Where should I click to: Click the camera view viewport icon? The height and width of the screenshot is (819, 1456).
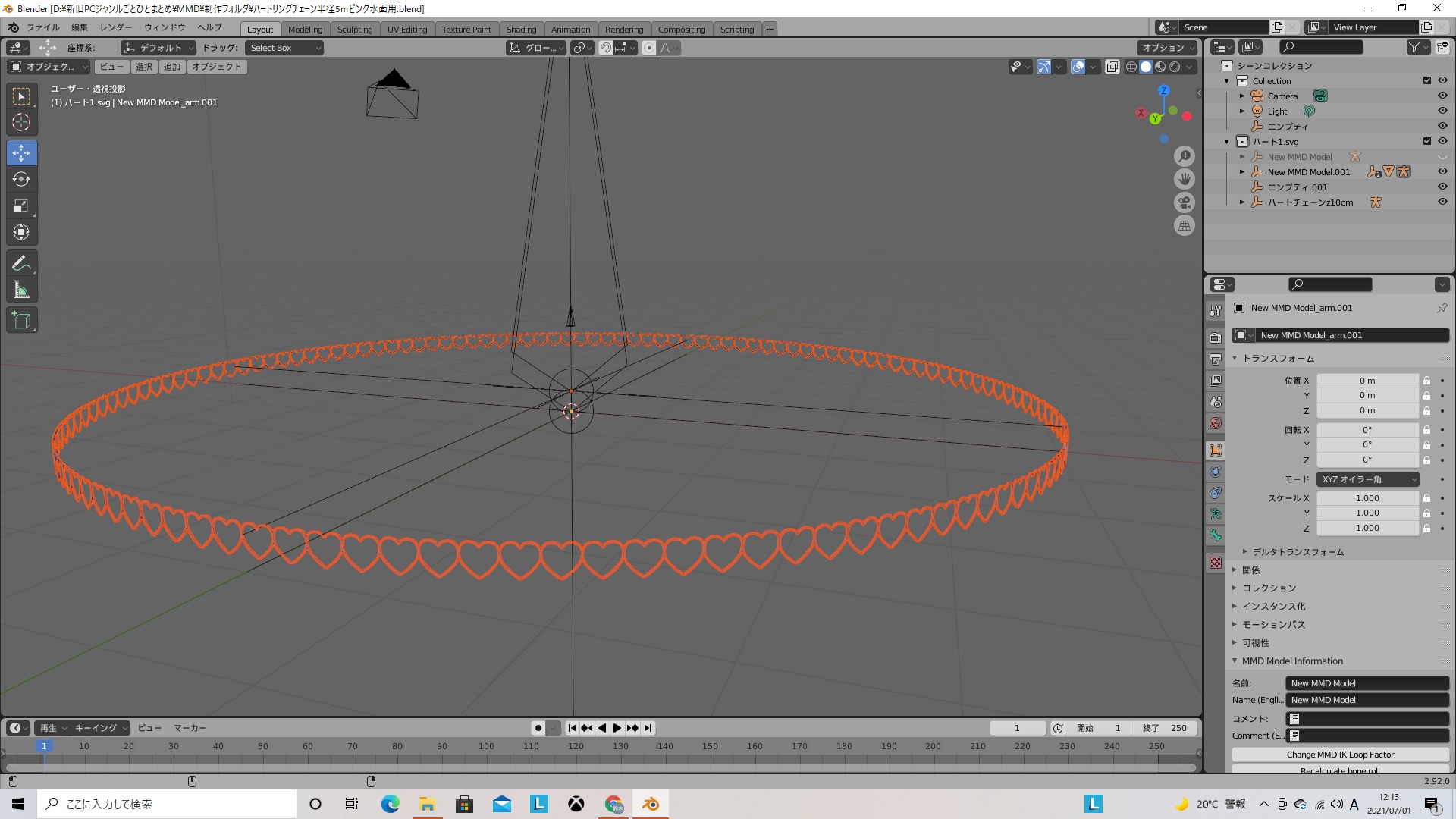[1185, 202]
